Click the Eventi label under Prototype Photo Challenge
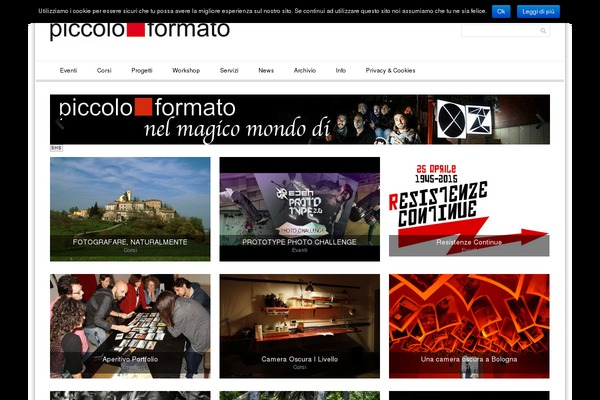 click(x=300, y=250)
